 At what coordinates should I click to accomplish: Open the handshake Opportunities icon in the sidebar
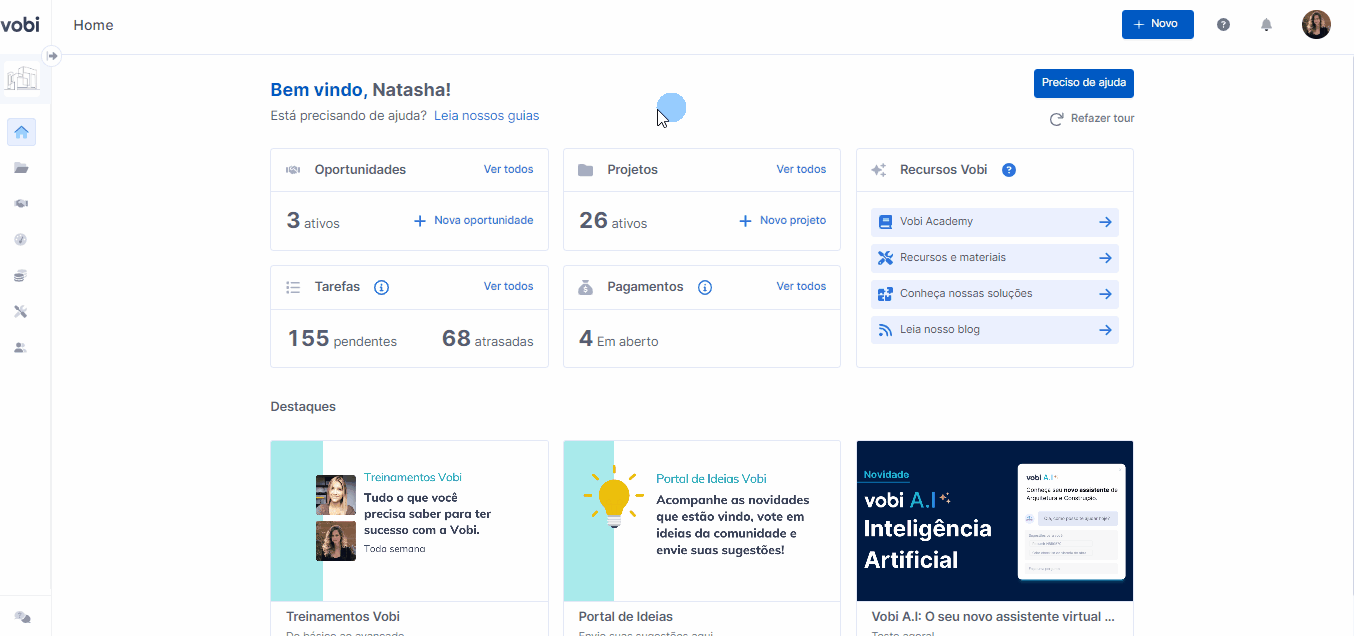pyautogui.click(x=21, y=203)
